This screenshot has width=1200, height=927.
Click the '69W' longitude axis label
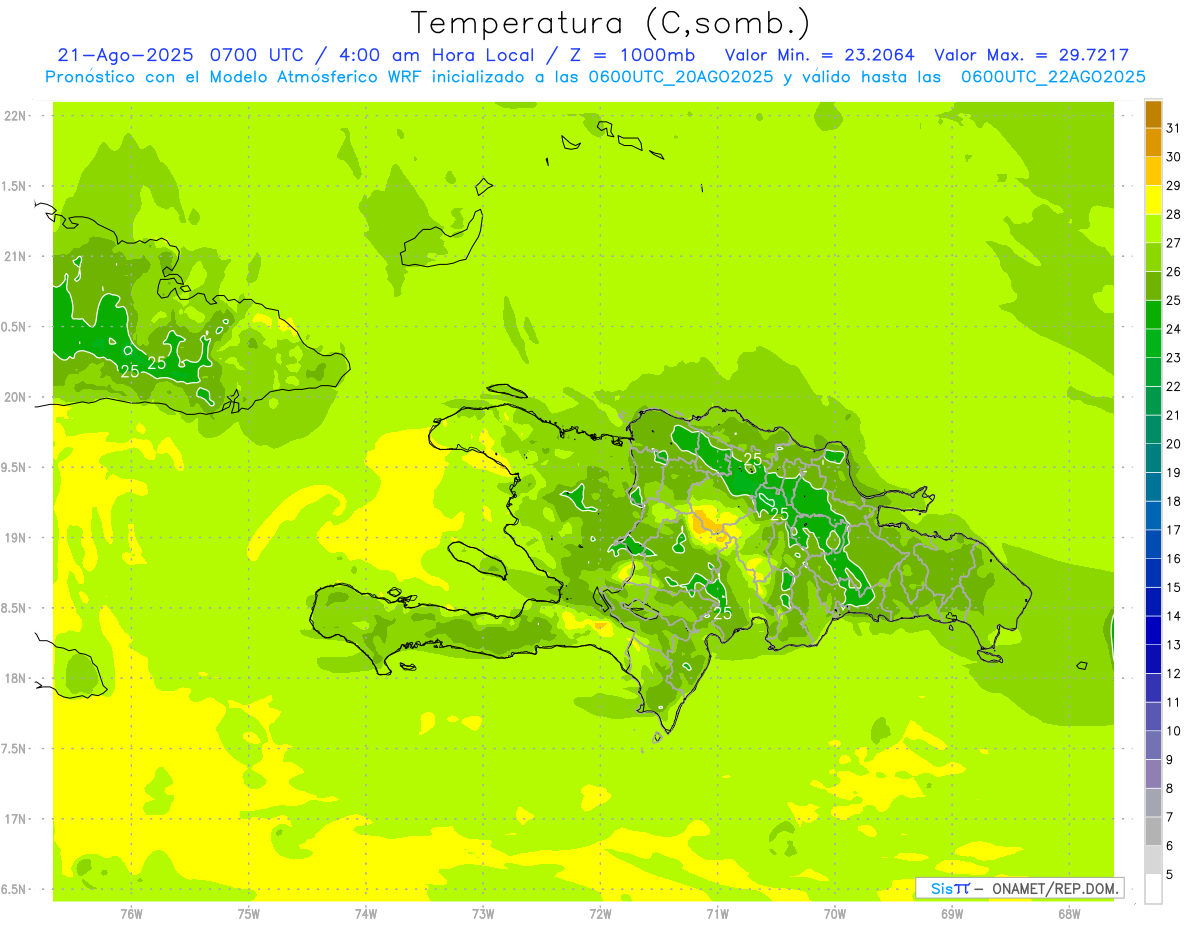952,914
